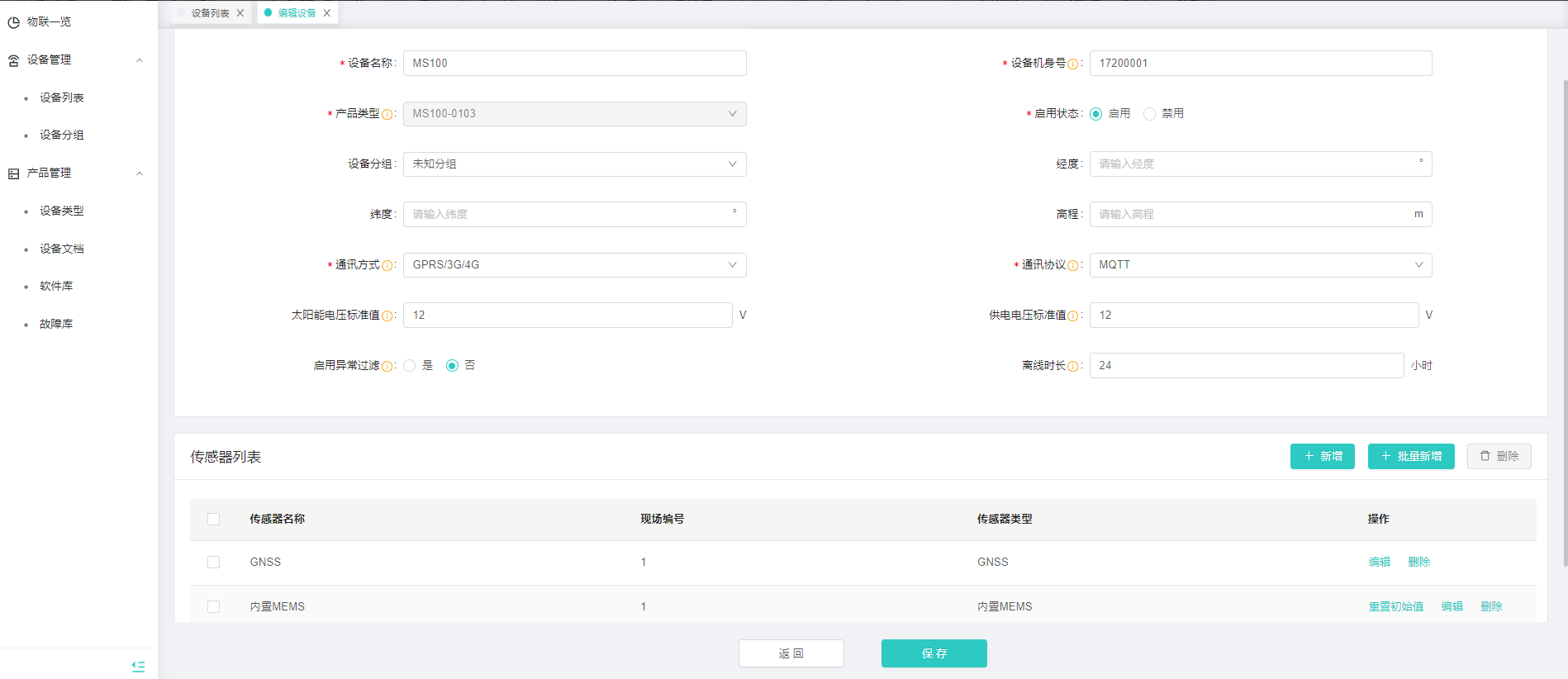
Task: Click the 物联一览 dashboard icon in sidebar
Action: (14, 22)
